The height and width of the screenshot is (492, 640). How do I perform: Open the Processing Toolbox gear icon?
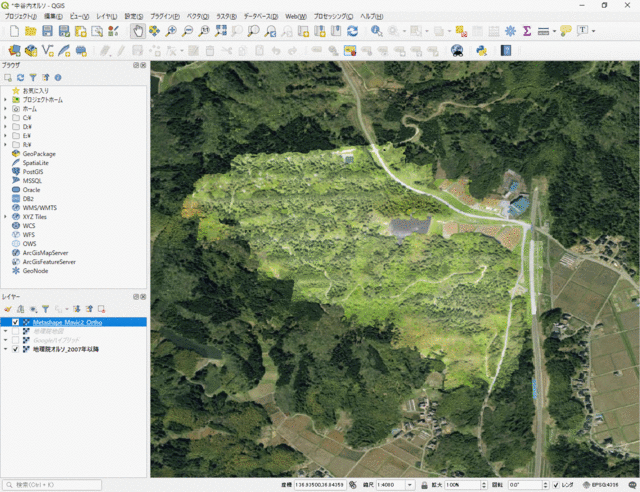coord(510,31)
